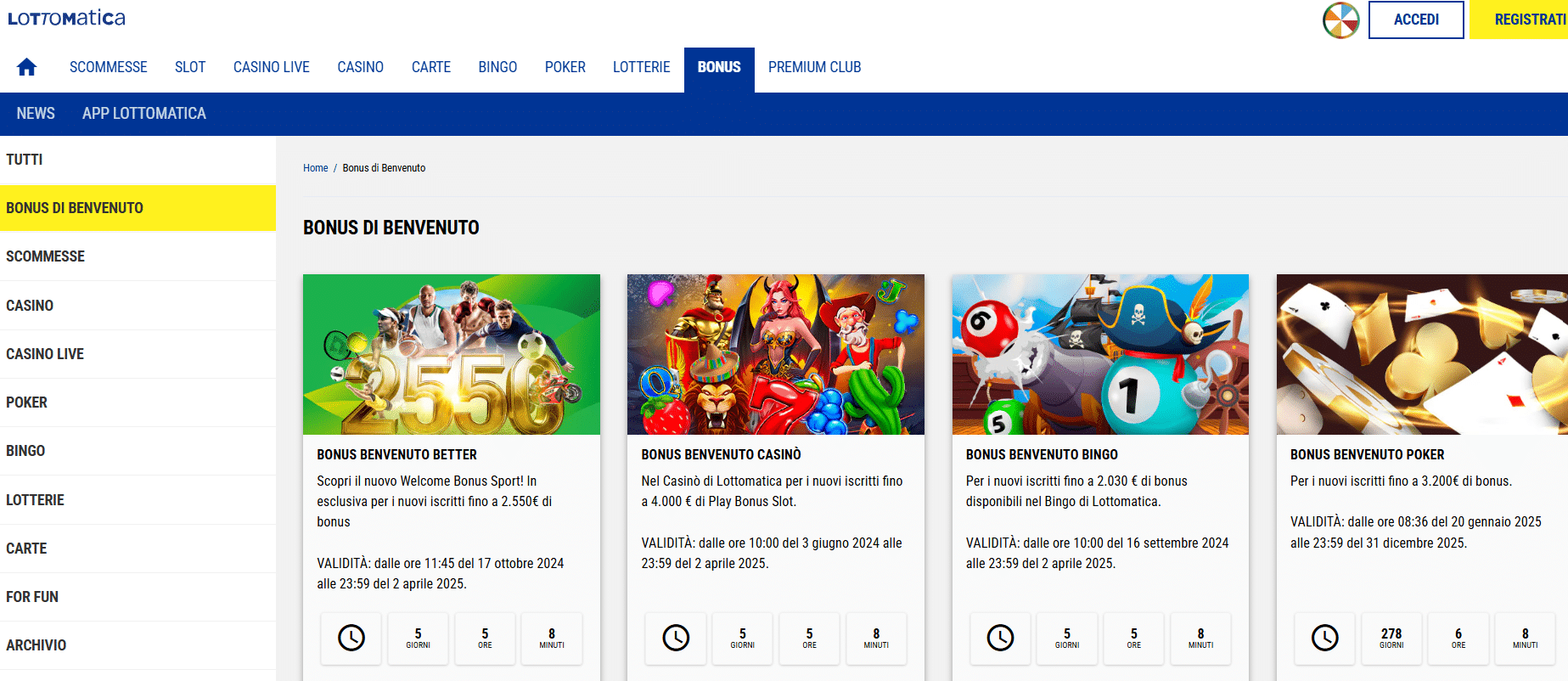The image size is (1568, 681).
Task: Select For Fun sidebar category
Action: pyautogui.click(x=32, y=597)
